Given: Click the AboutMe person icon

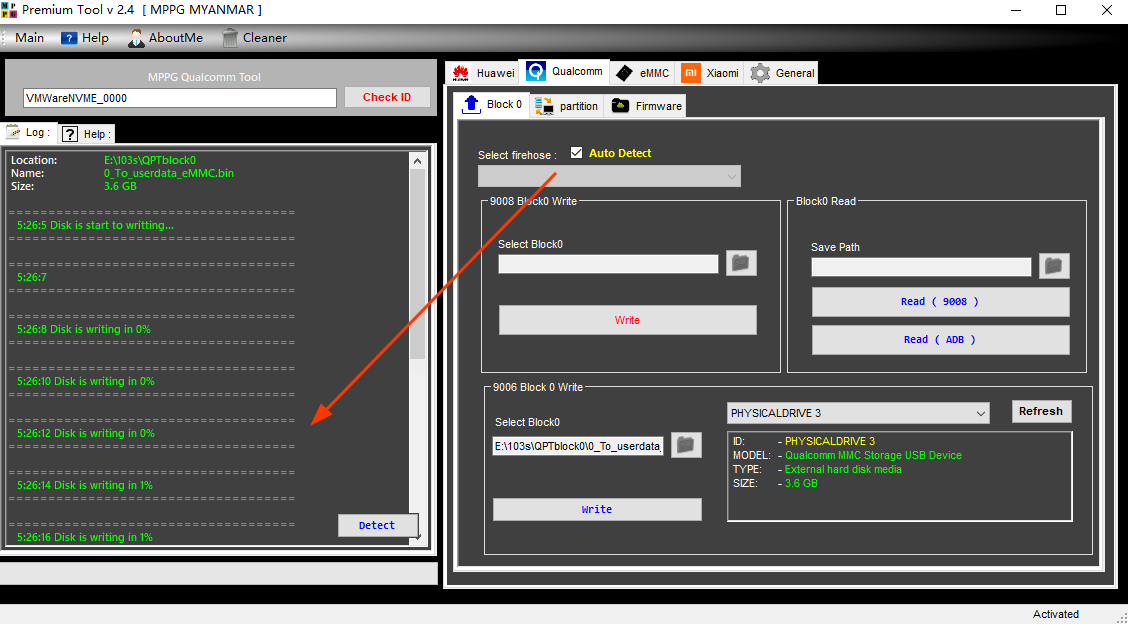Looking at the screenshot, I should coord(136,38).
